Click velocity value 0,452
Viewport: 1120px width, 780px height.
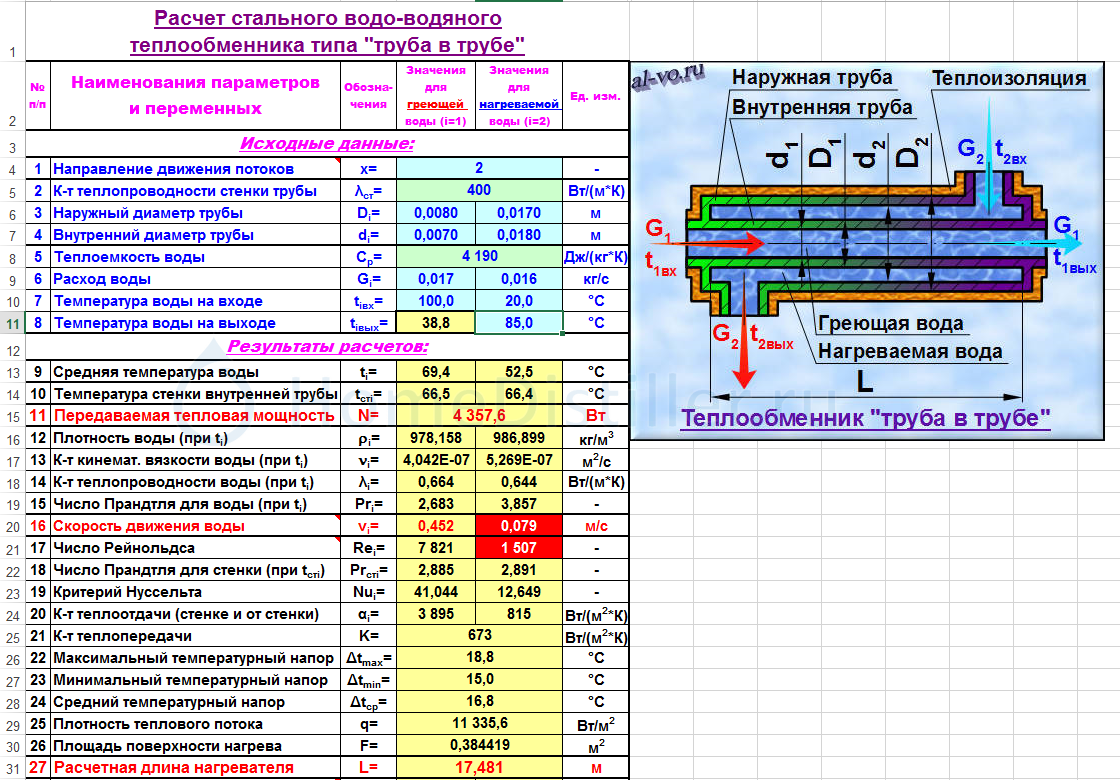436,526
